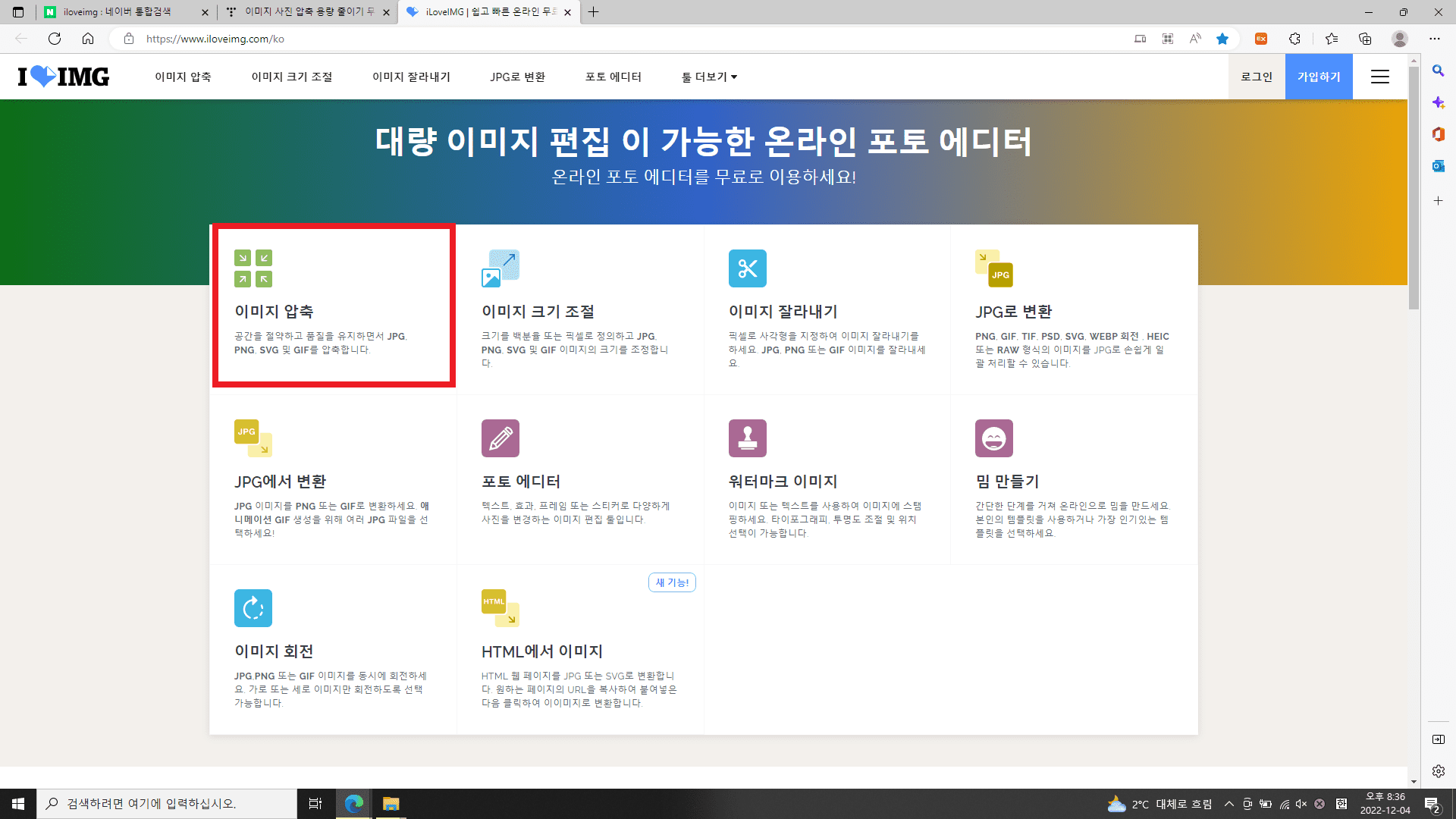Open Edge settings and more menu

click(1435, 39)
